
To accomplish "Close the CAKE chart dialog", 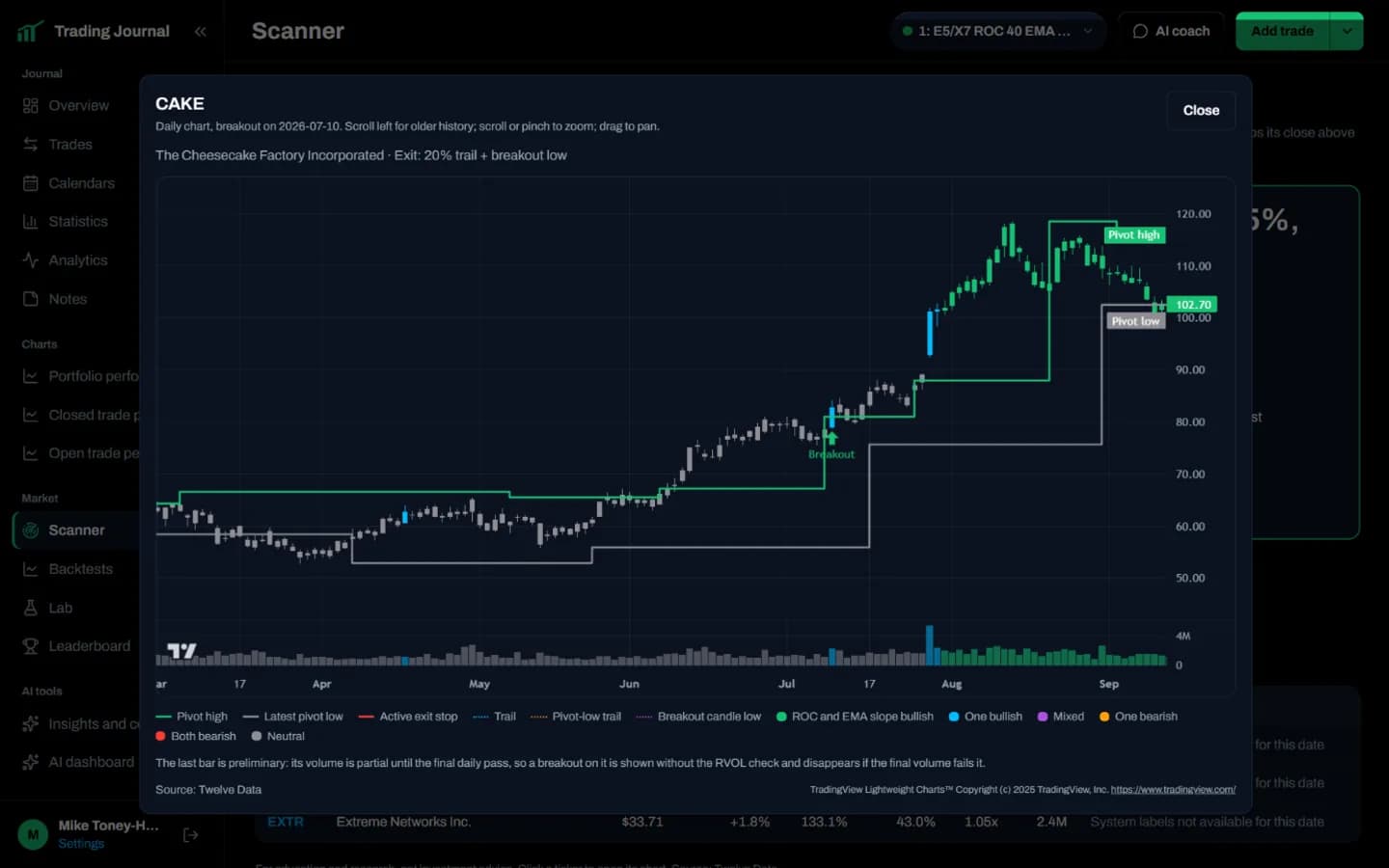I will 1201,110.
